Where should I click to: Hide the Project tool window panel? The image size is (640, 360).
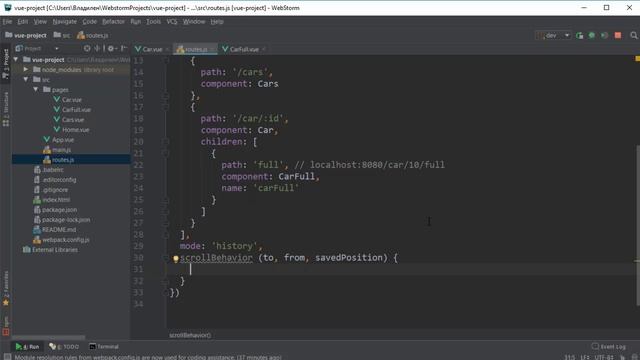(x=124, y=49)
